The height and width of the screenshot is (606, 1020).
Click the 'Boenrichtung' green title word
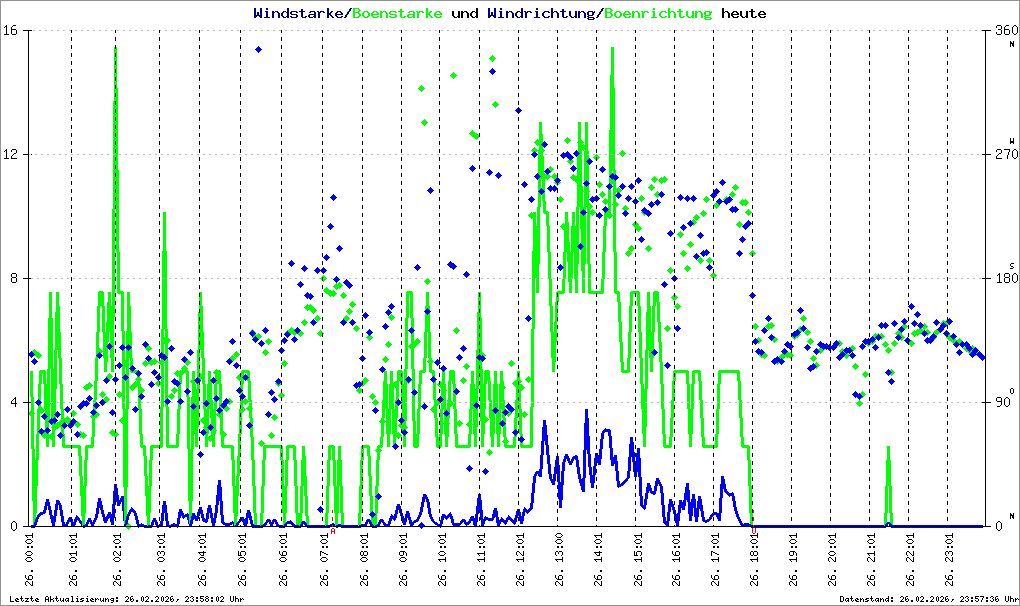tap(658, 13)
